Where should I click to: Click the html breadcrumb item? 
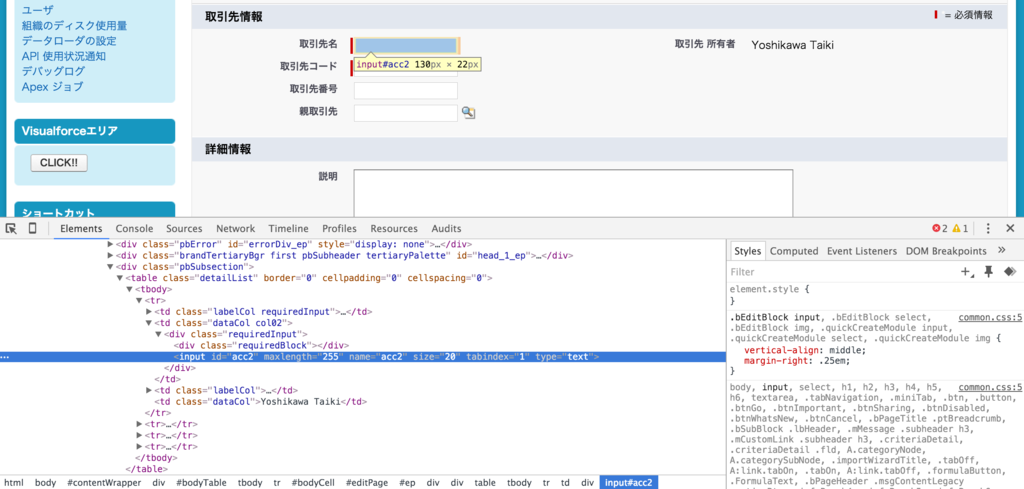coord(13,482)
